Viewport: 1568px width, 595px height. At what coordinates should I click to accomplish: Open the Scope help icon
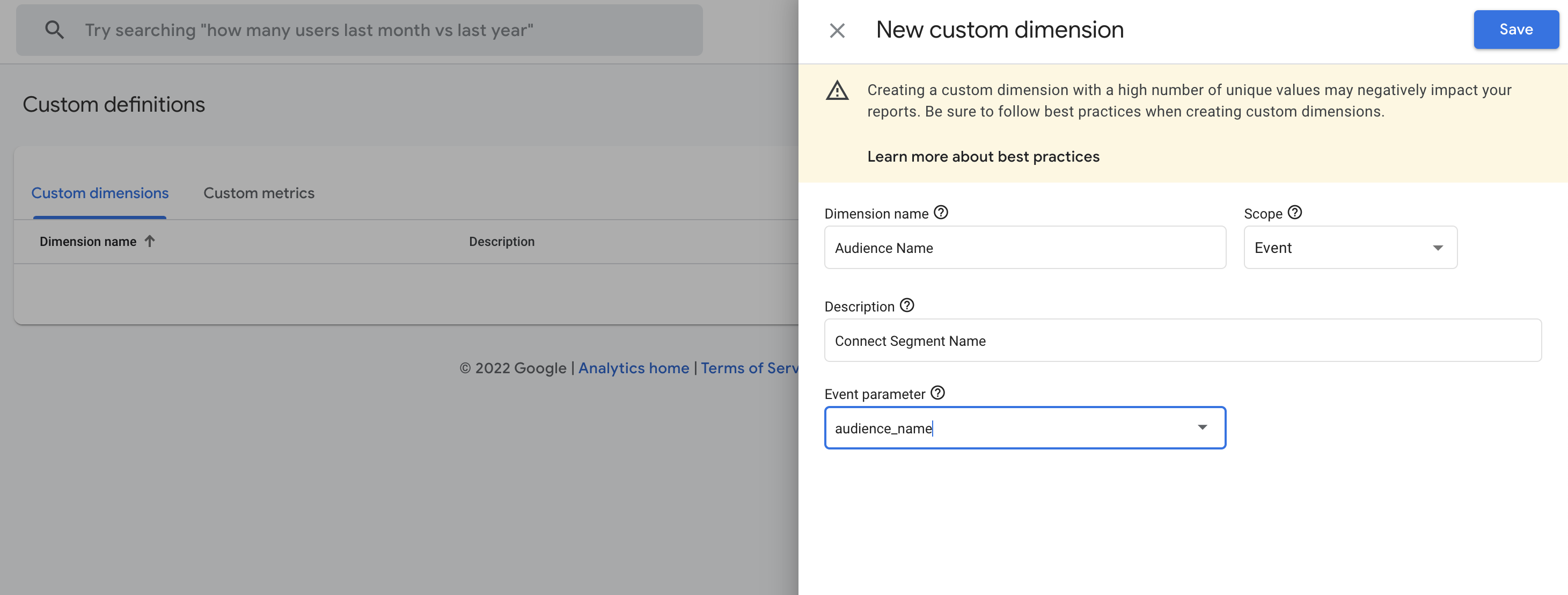pyautogui.click(x=1295, y=213)
